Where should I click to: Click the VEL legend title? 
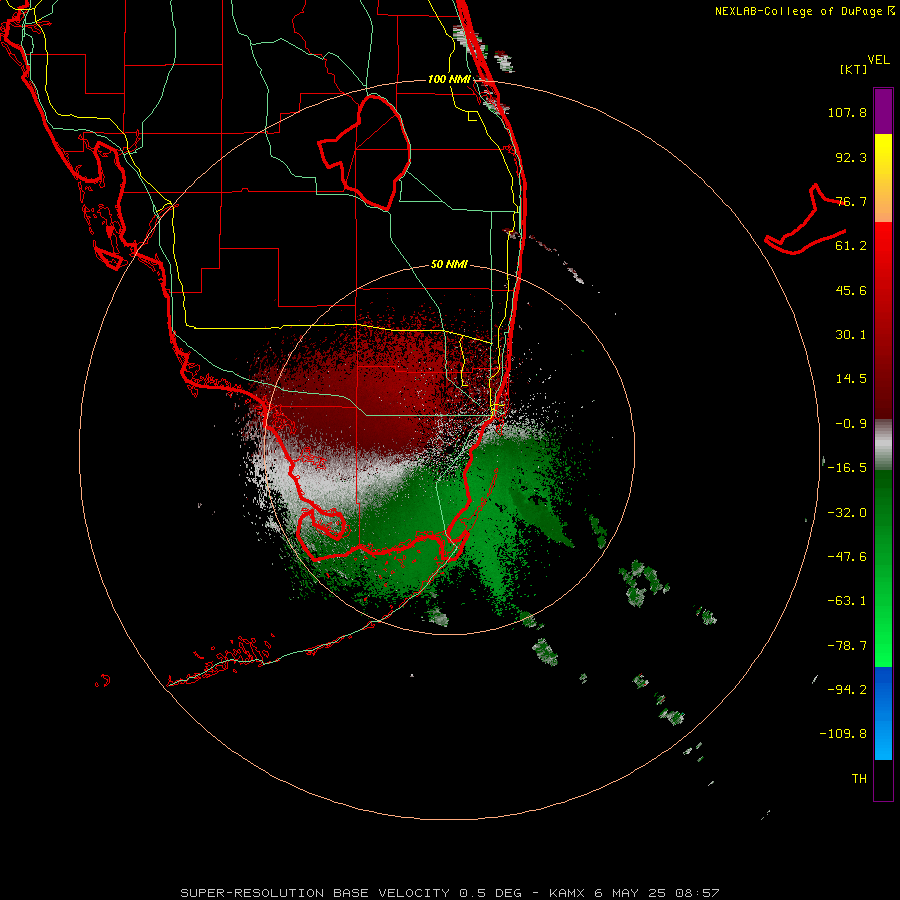(878, 60)
